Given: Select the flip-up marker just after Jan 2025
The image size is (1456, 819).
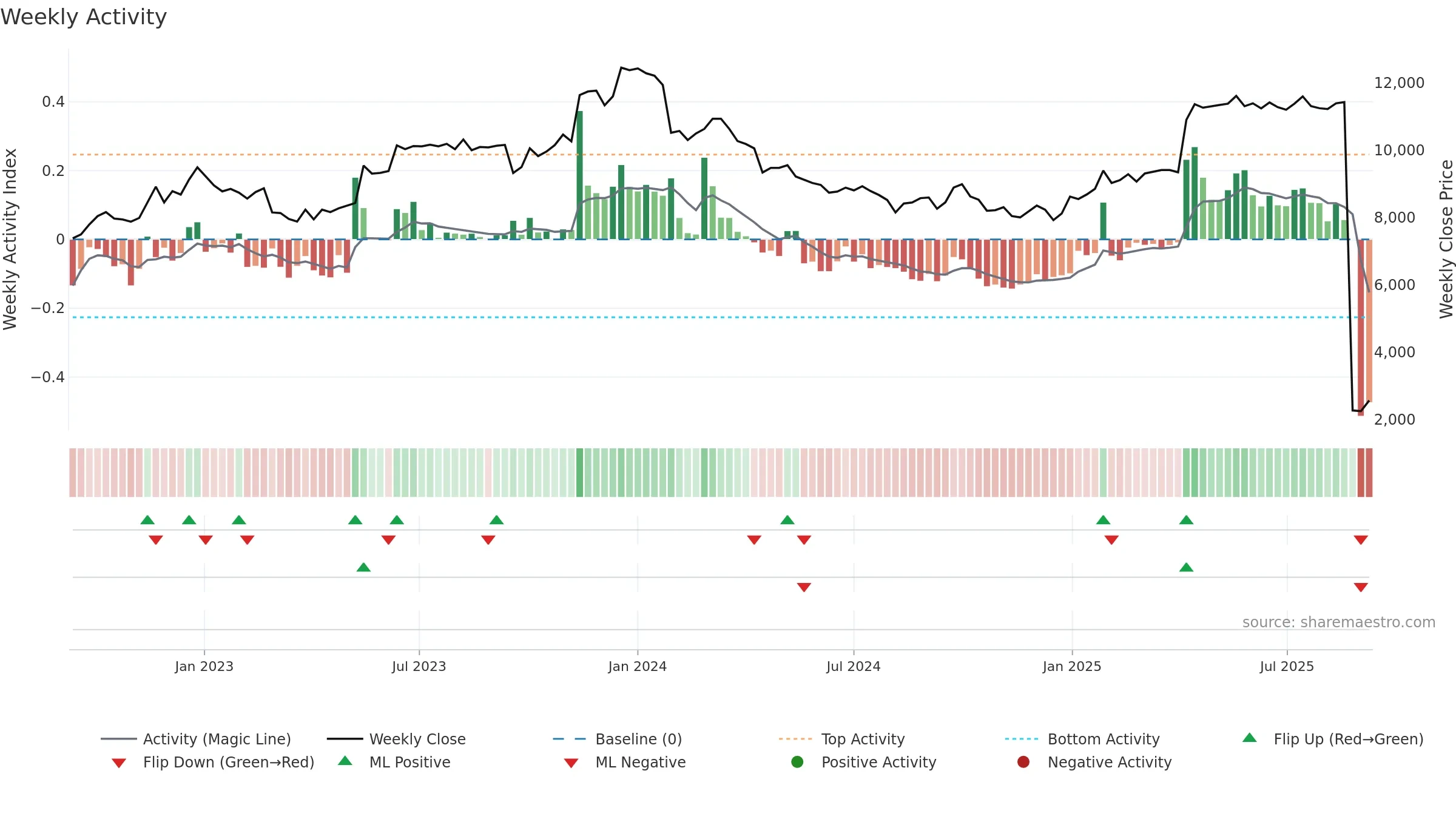Looking at the screenshot, I should point(1104,520).
